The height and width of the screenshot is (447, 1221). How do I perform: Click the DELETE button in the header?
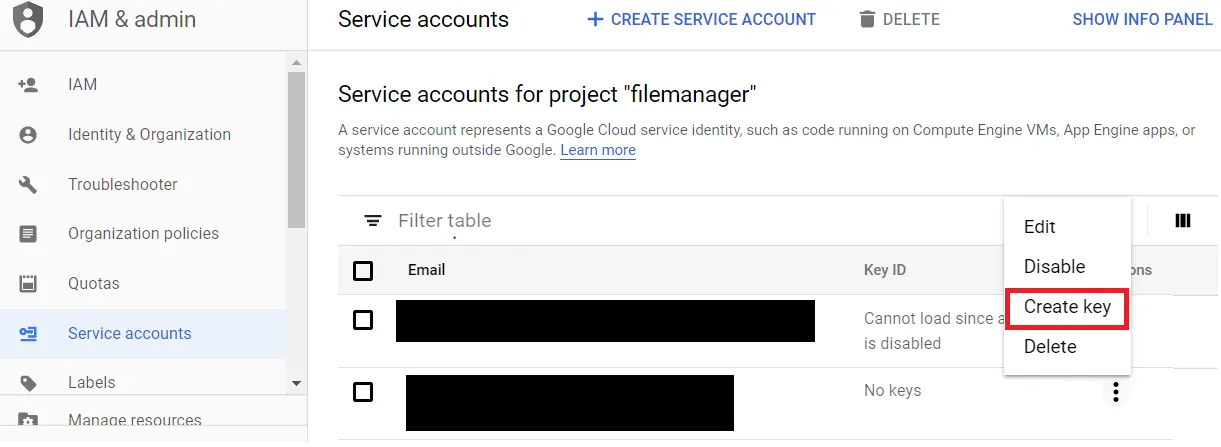tap(899, 19)
